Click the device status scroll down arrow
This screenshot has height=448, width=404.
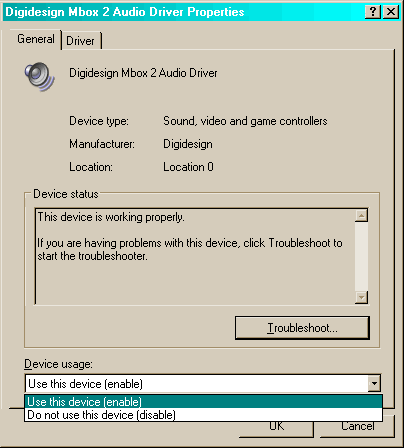click(x=361, y=297)
